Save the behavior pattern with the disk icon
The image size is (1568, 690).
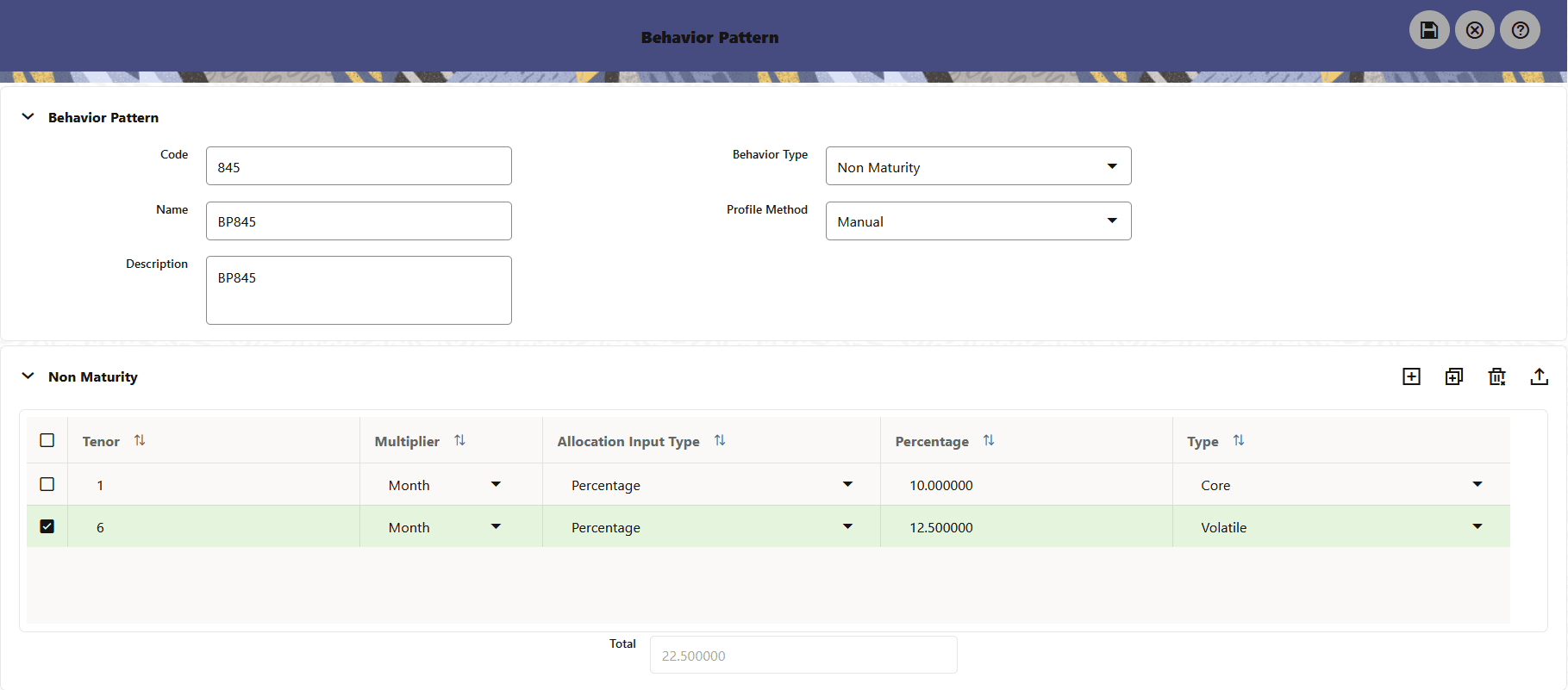point(1429,30)
